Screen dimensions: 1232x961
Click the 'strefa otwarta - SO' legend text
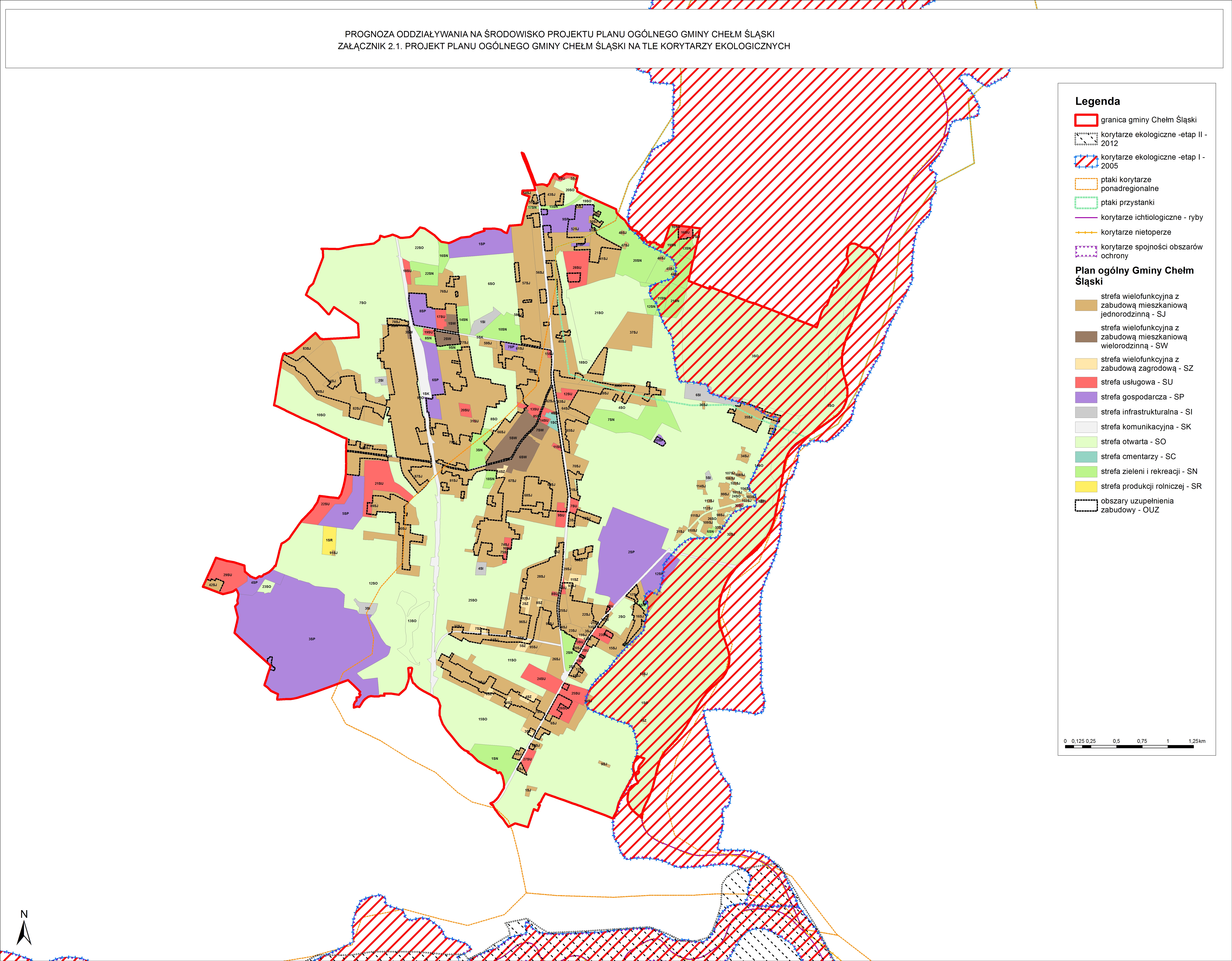click(1133, 442)
